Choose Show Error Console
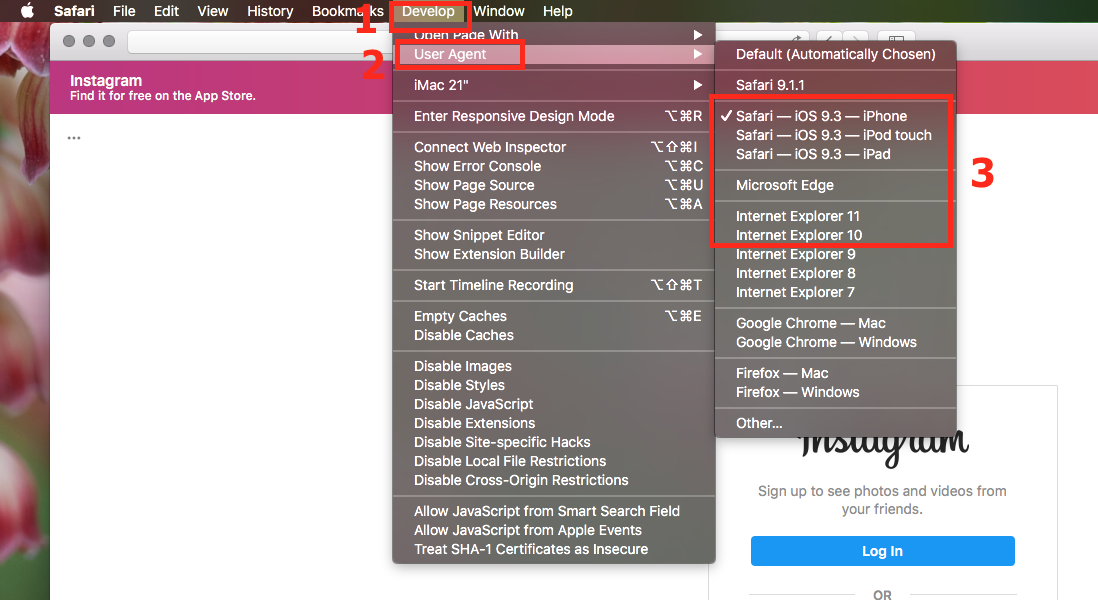1098x600 pixels. [x=554, y=166]
